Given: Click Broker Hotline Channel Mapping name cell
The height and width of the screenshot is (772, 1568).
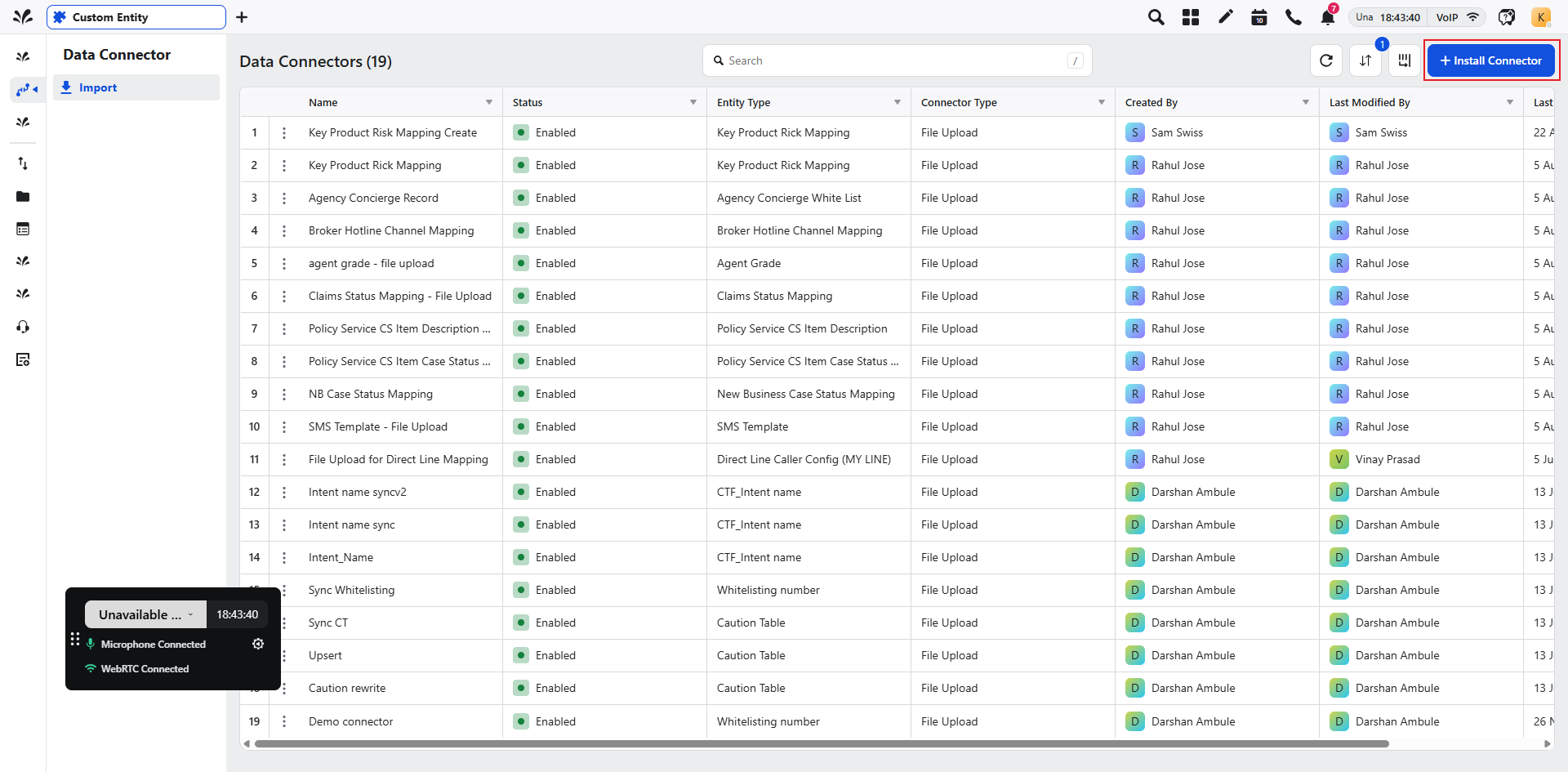Looking at the screenshot, I should (x=391, y=230).
